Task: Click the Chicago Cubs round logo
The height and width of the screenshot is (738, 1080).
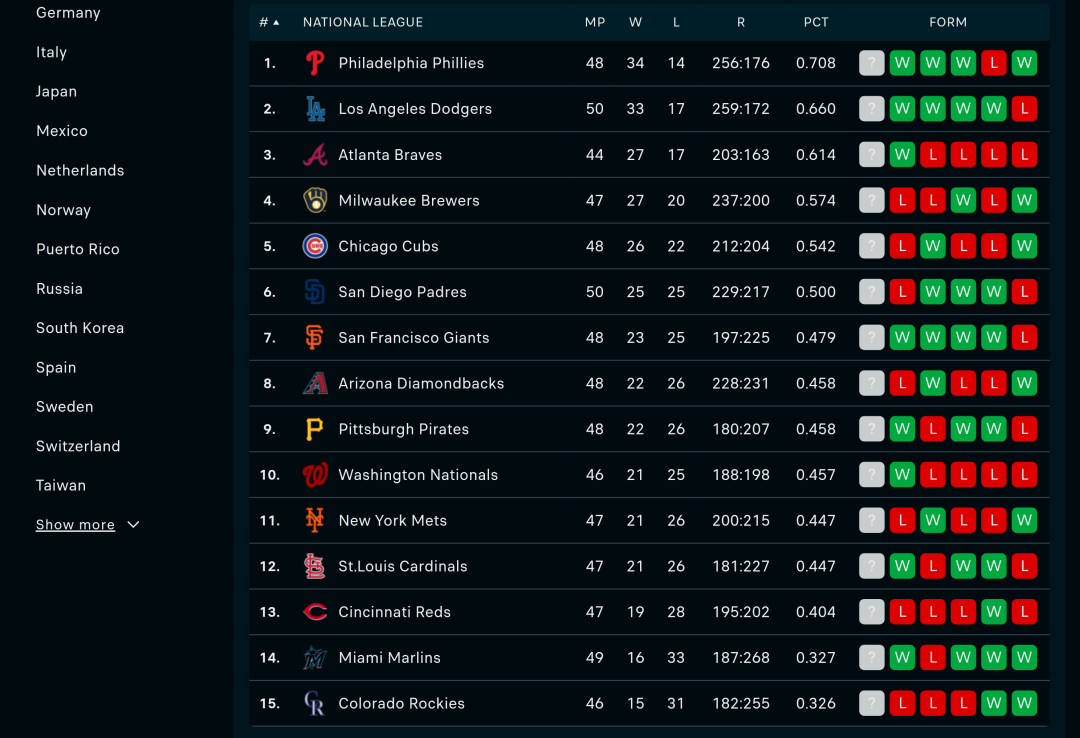Action: coord(315,246)
